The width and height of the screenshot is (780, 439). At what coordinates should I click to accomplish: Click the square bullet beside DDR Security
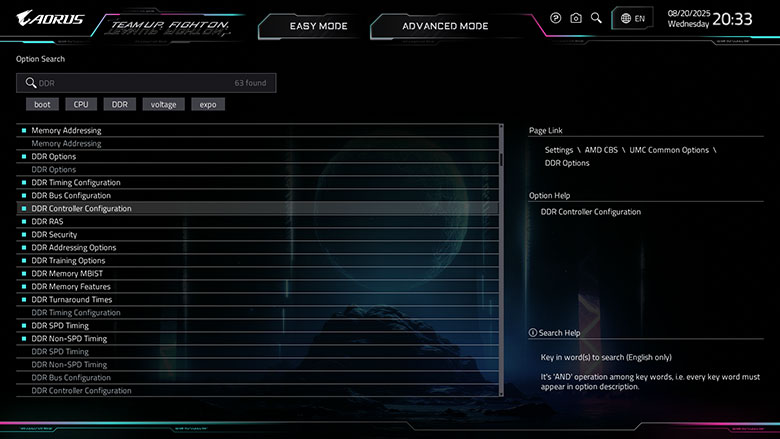23,234
